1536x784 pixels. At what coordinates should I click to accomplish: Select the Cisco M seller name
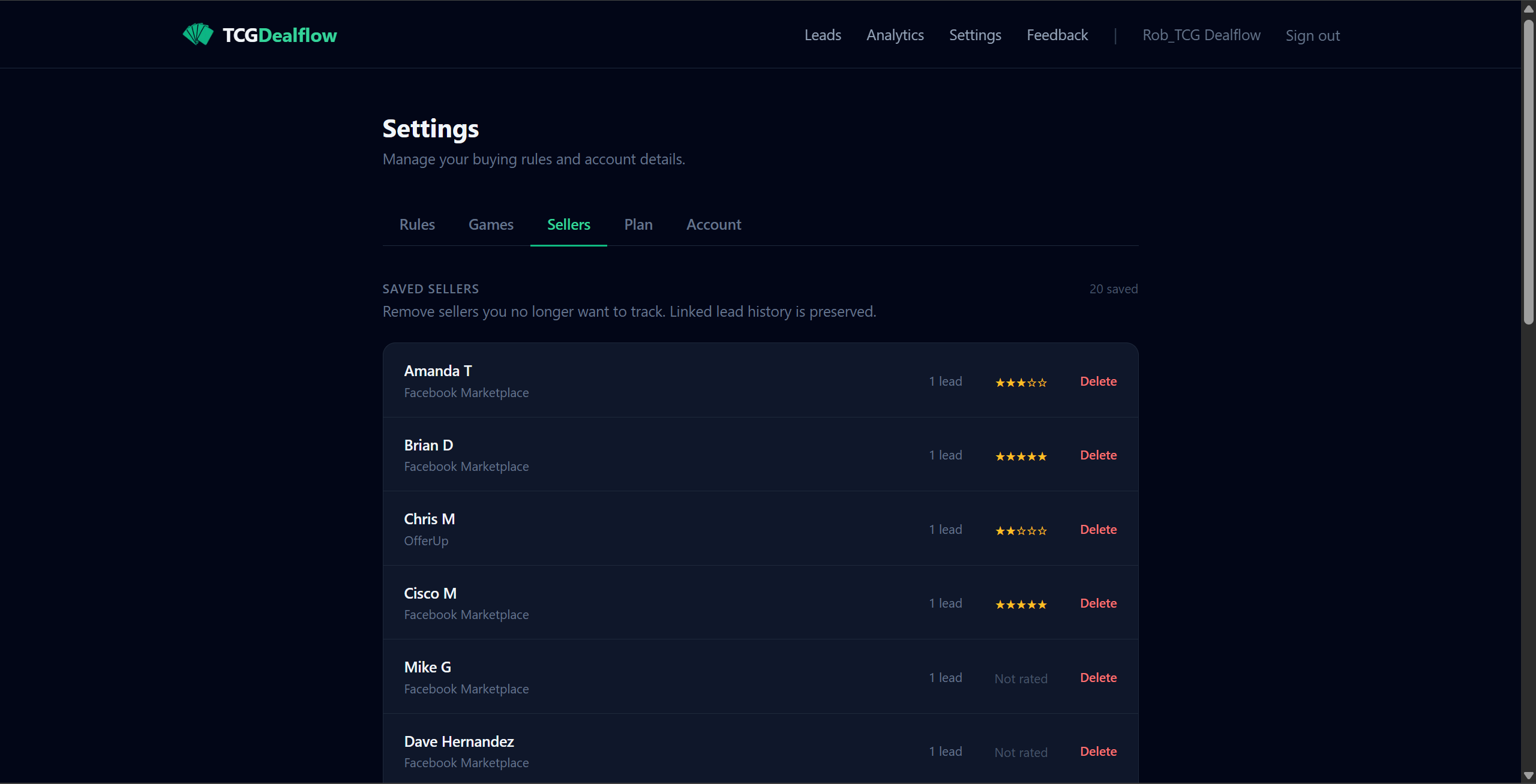pos(430,594)
